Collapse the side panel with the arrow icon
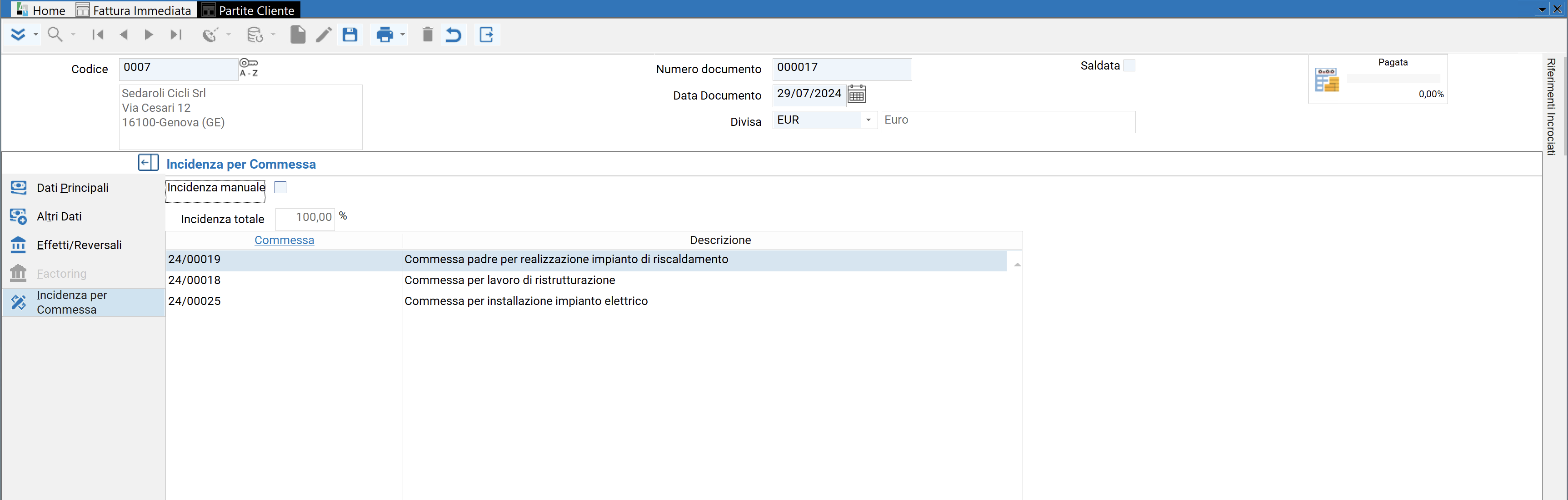Viewport: 1568px width, 500px height. tap(148, 163)
